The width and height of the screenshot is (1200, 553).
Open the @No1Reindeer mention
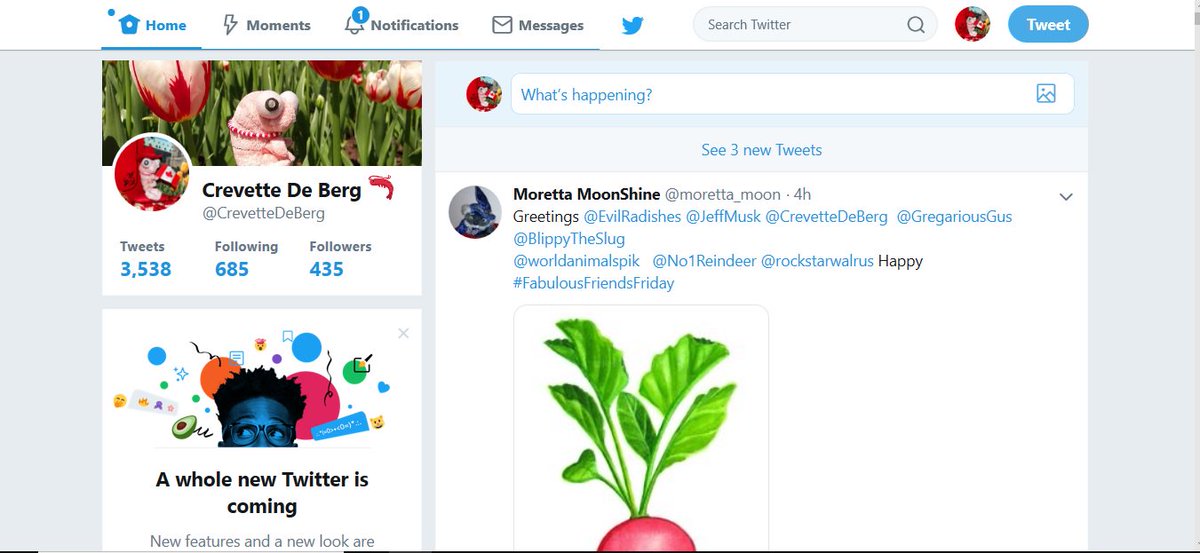pos(704,261)
